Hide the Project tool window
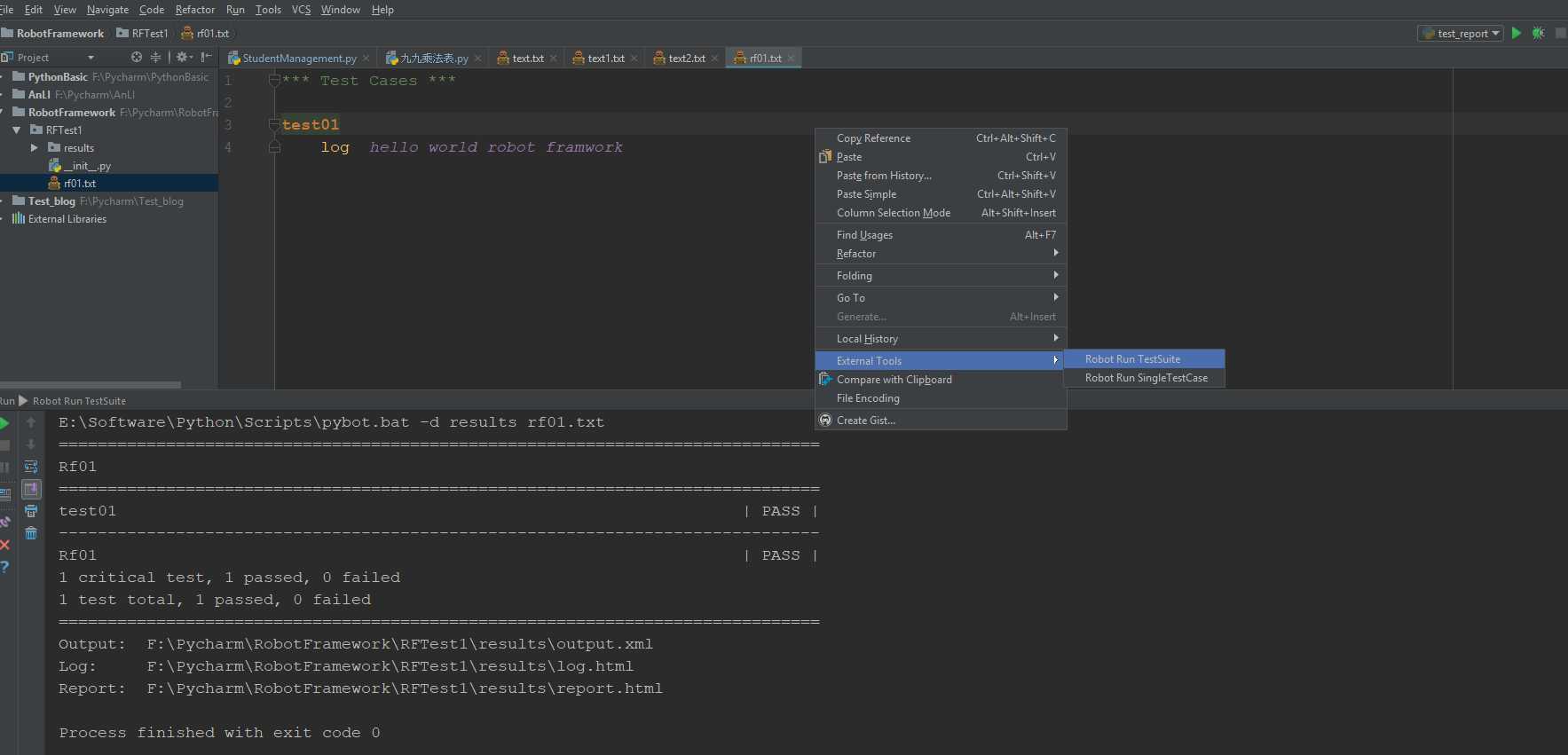 click(206, 57)
